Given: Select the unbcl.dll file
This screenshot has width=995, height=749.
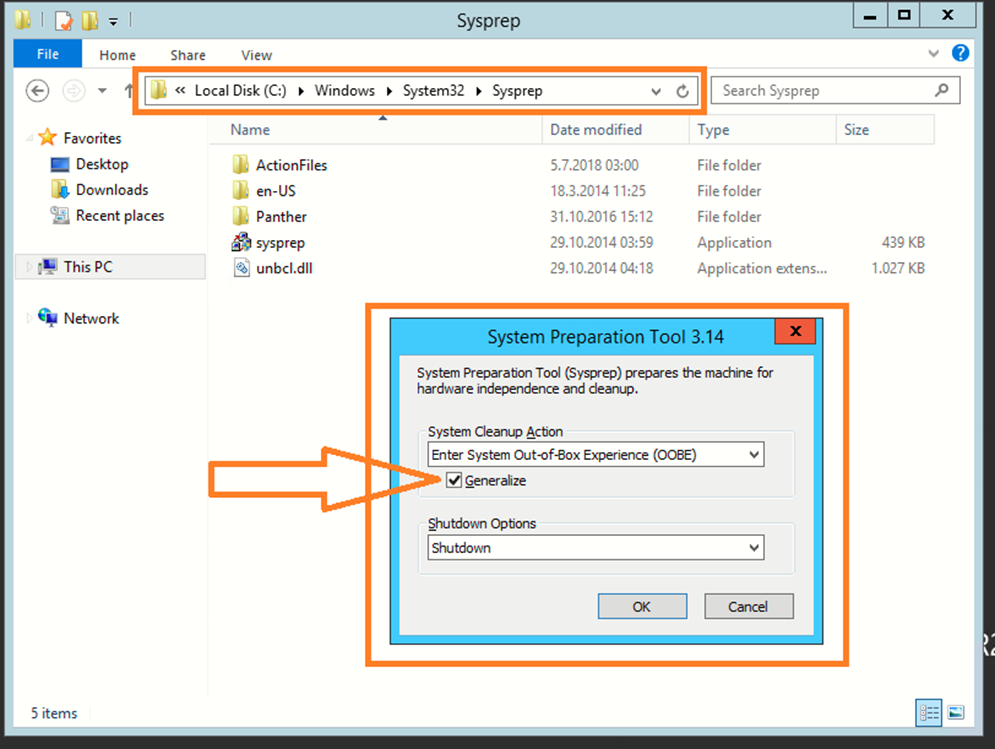Looking at the screenshot, I should [x=284, y=268].
